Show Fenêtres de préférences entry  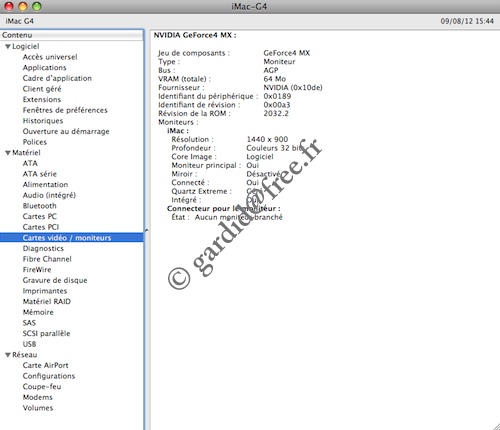coord(65,110)
